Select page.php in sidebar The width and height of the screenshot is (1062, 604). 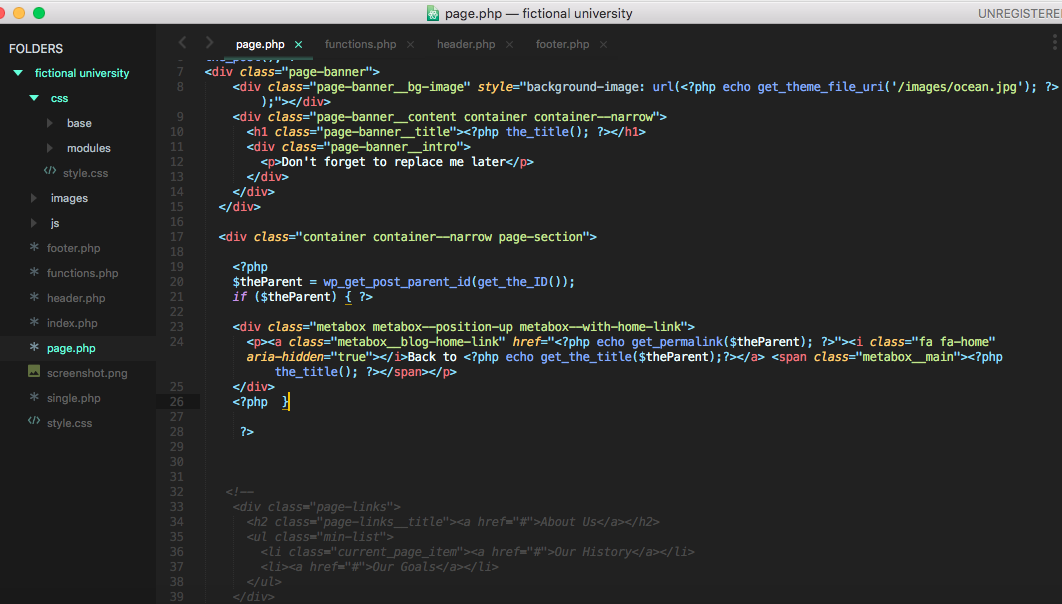(71, 348)
